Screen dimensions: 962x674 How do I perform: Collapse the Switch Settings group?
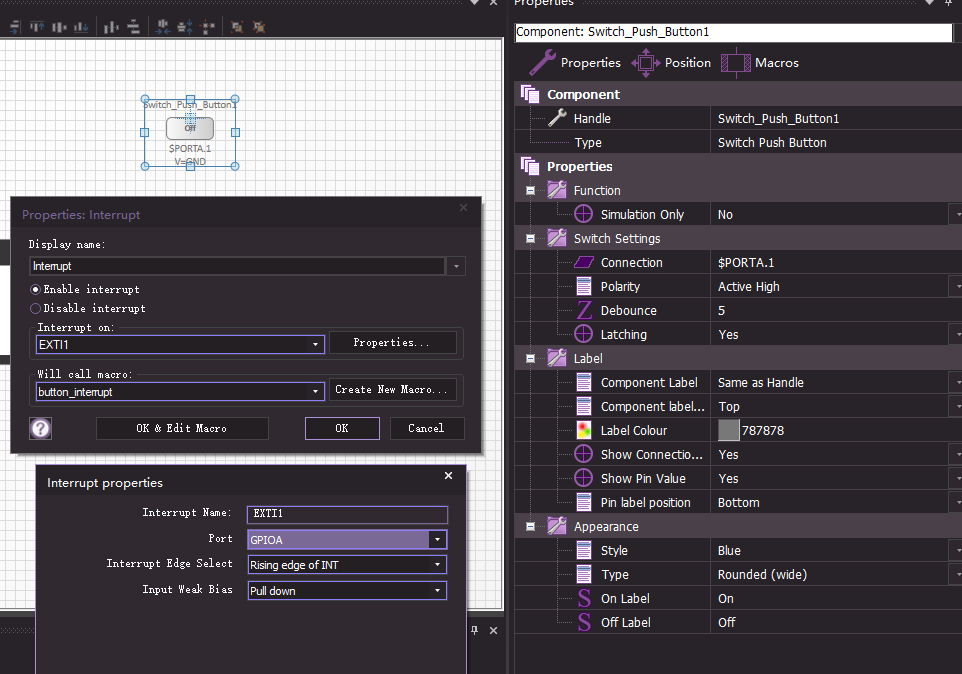pos(531,239)
